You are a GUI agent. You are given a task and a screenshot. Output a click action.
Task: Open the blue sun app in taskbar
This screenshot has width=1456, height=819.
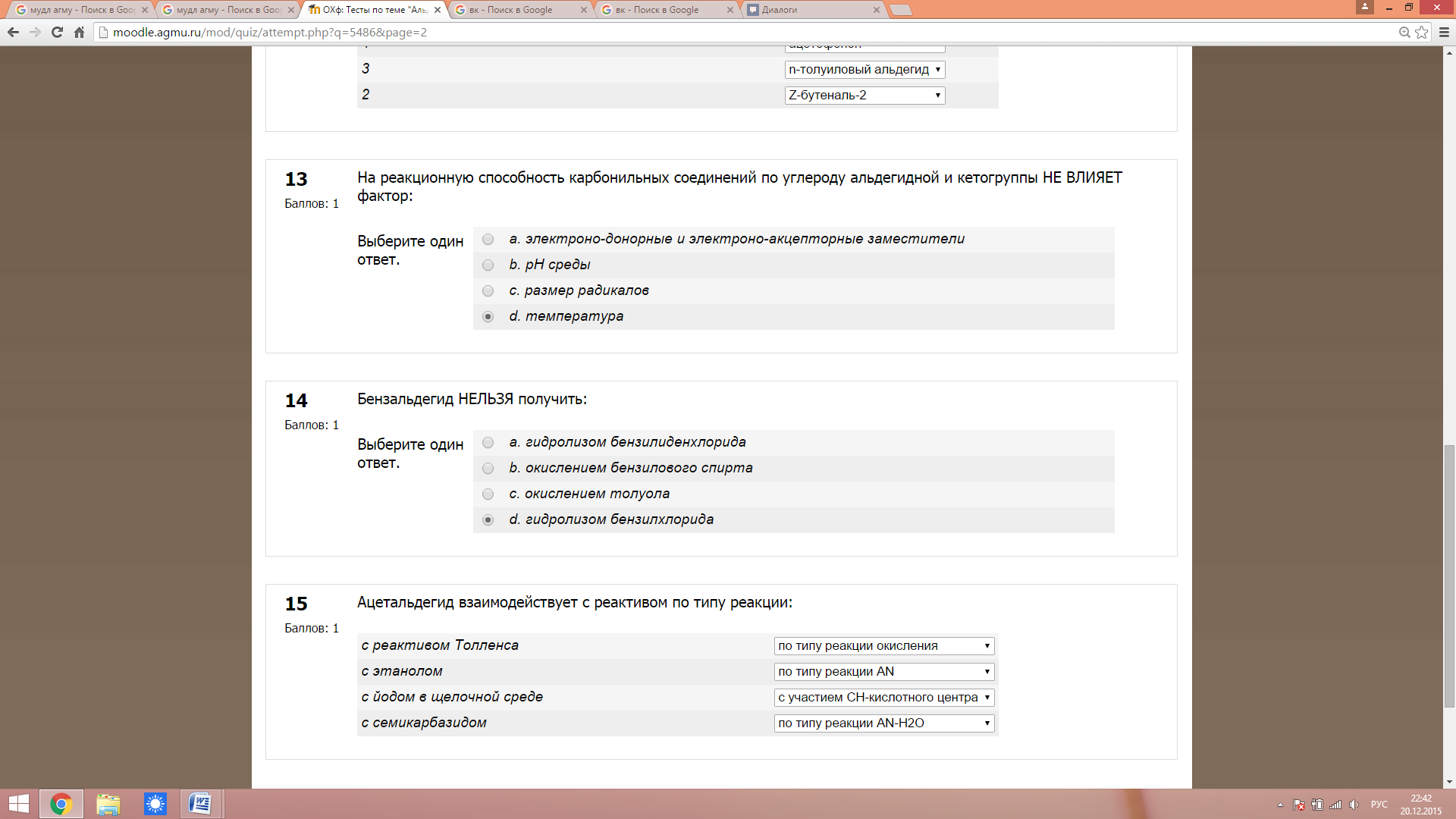(155, 804)
